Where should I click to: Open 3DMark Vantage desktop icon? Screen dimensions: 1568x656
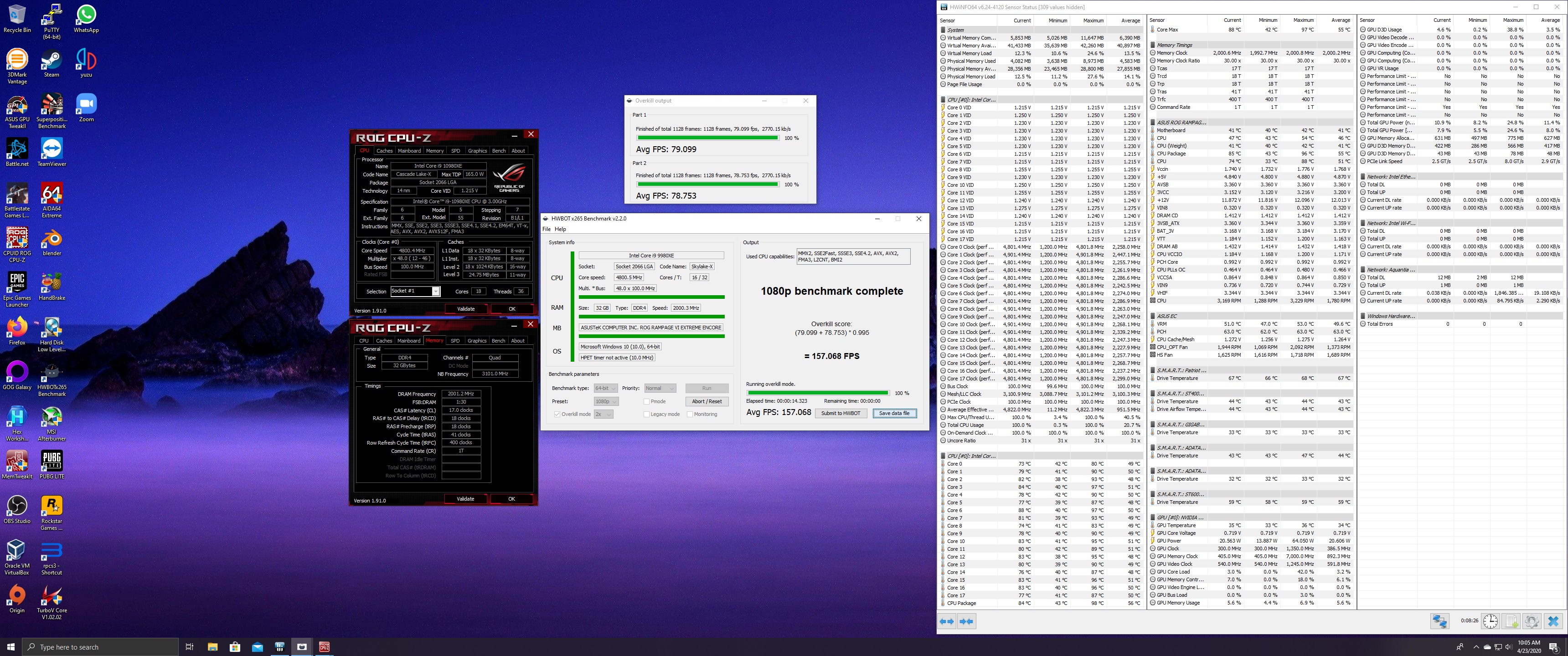pos(17,67)
